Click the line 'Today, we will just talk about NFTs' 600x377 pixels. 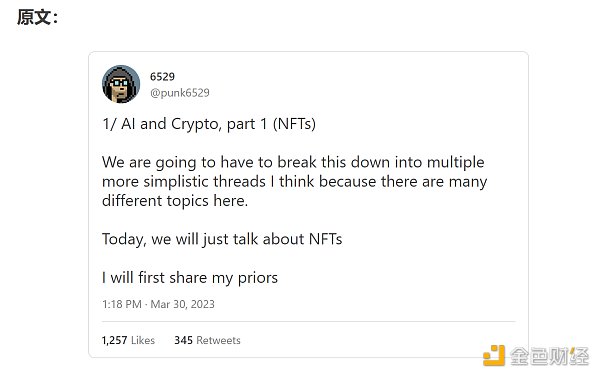coord(222,239)
